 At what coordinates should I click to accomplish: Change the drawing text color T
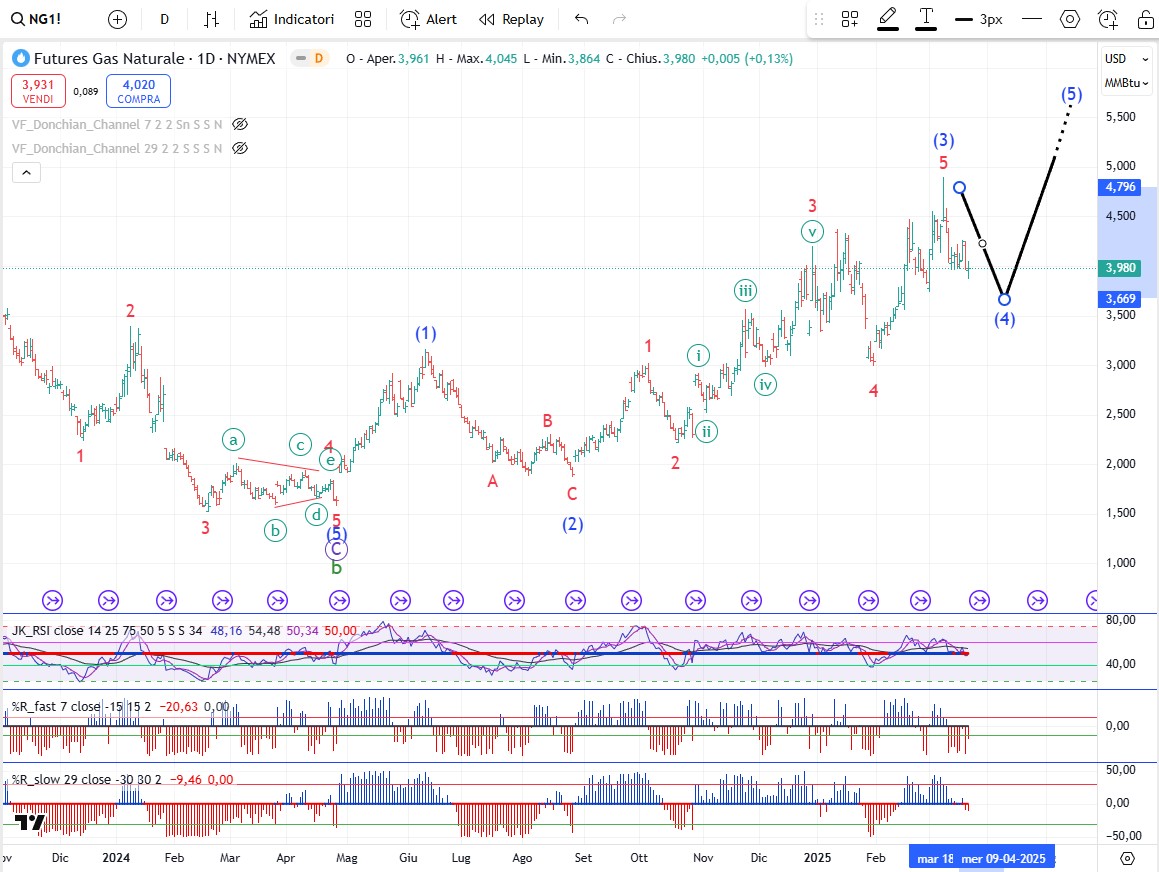click(x=926, y=19)
